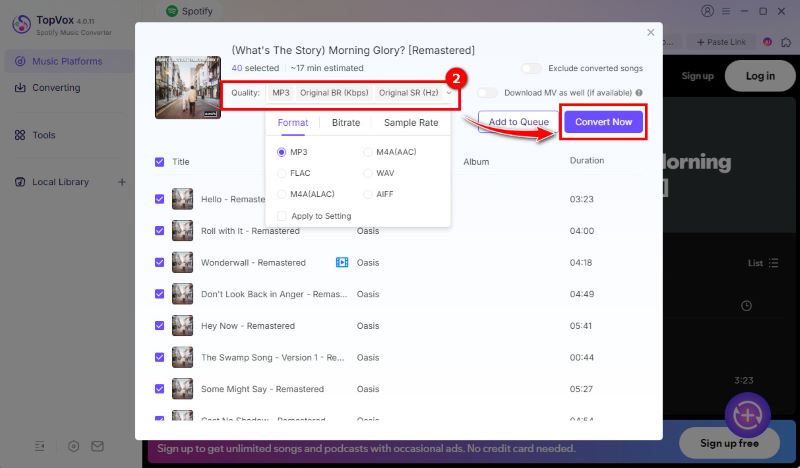The width and height of the screenshot is (800, 468).
Task: Click the Spotify Sign up link
Action: [697, 76]
